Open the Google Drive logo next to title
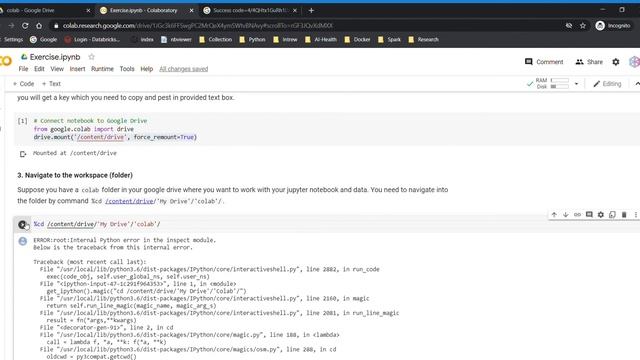 click(24, 57)
